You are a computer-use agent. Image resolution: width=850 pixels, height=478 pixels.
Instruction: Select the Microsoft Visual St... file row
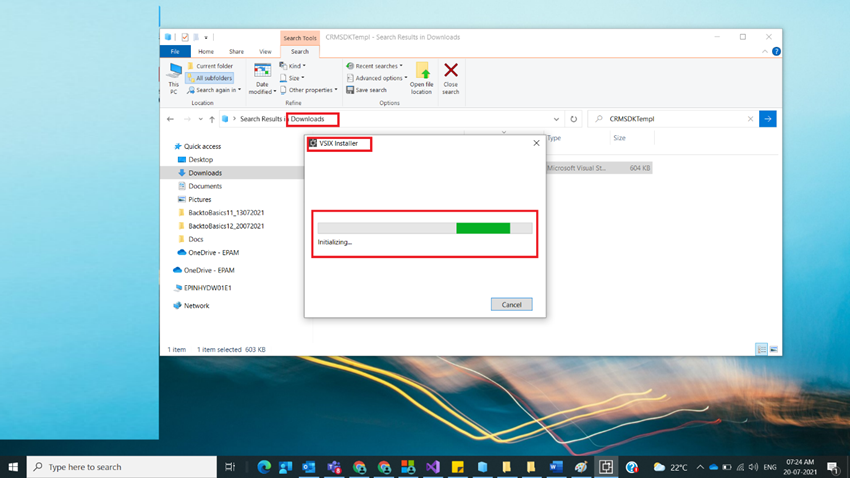[598, 168]
